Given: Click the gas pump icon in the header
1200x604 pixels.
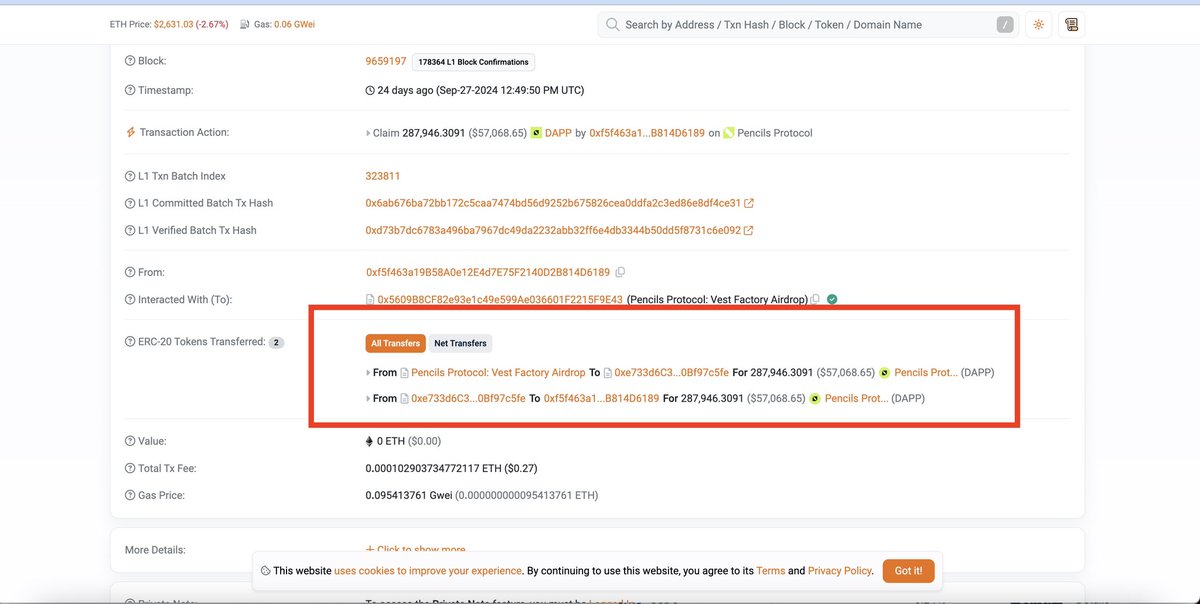Looking at the screenshot, I should pyautogui.click(x=245, y=24).
